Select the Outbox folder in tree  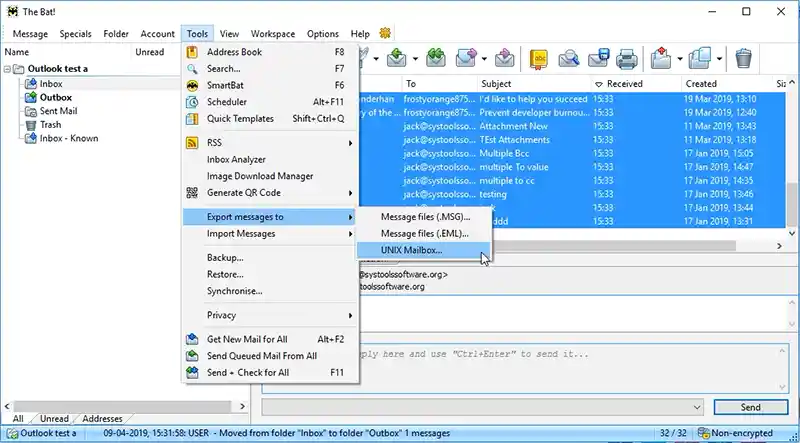coord(56,97)
